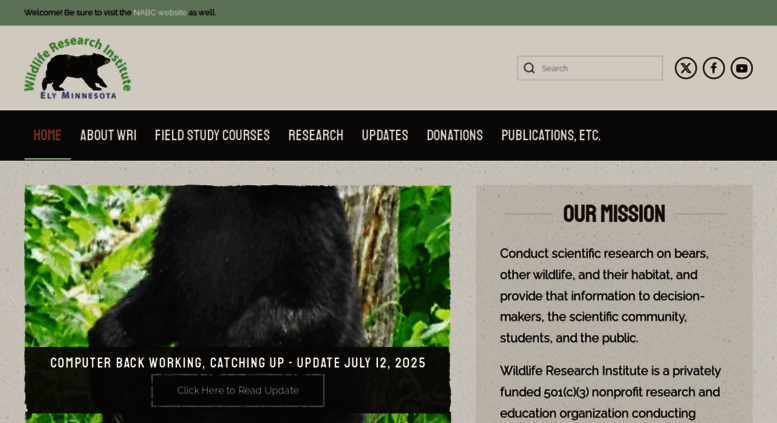Open the Facebook social icon
Screen dimensions: 777x423
coord(714,68)
